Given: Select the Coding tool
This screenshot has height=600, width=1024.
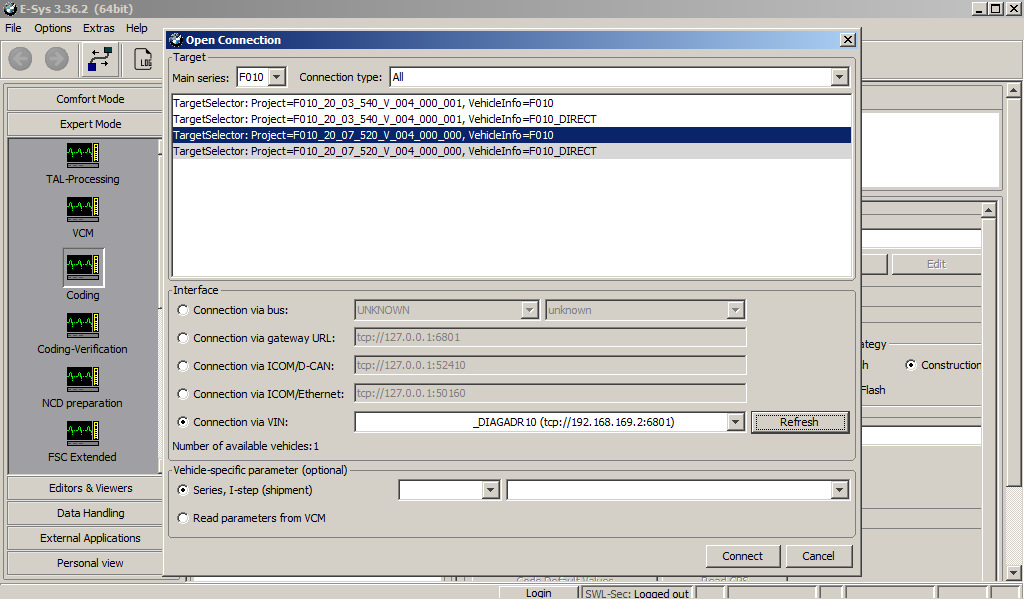Looking at the screenshot, I should point(82,268).
